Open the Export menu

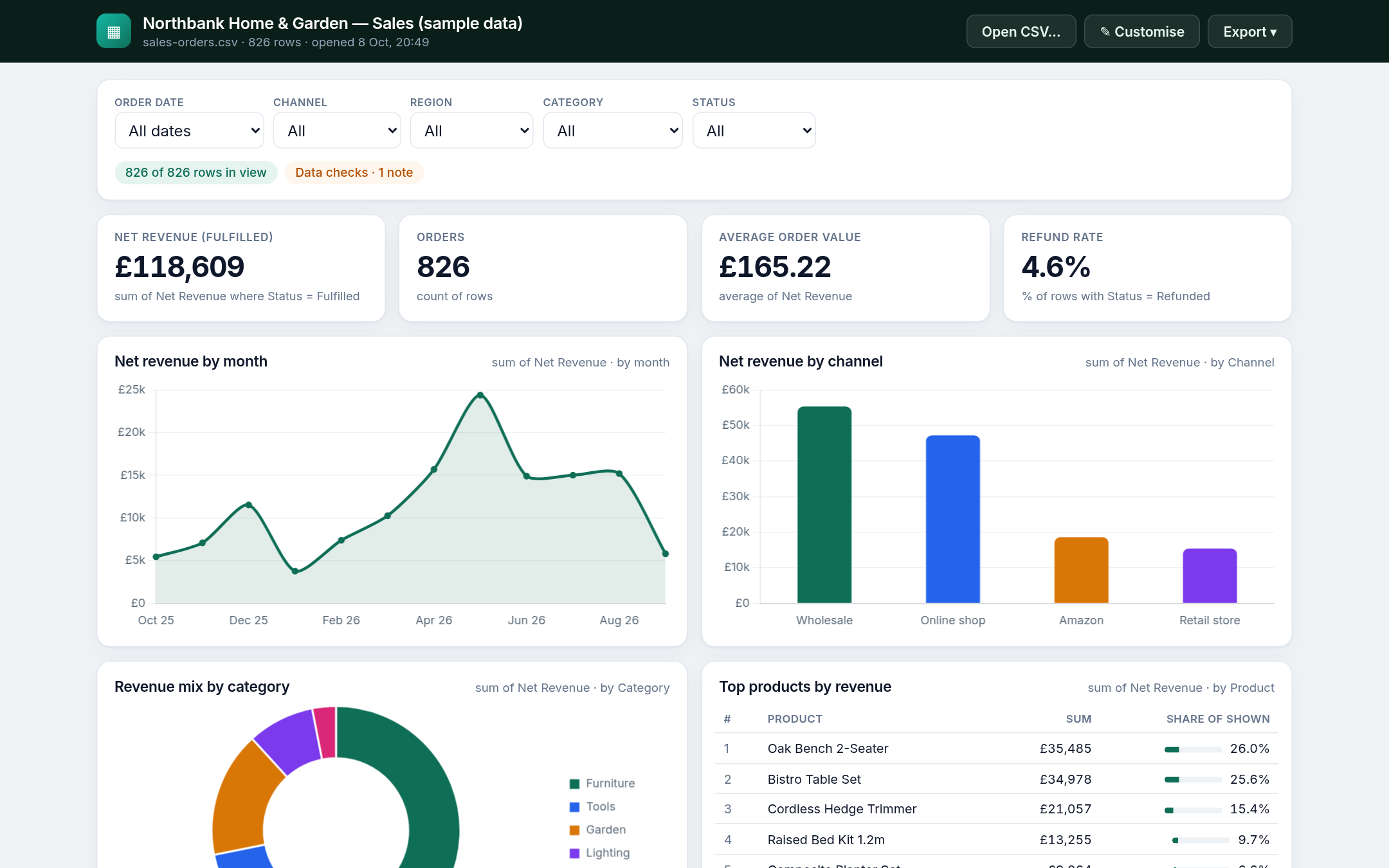pyautogui.click(x=1249, y=32)
